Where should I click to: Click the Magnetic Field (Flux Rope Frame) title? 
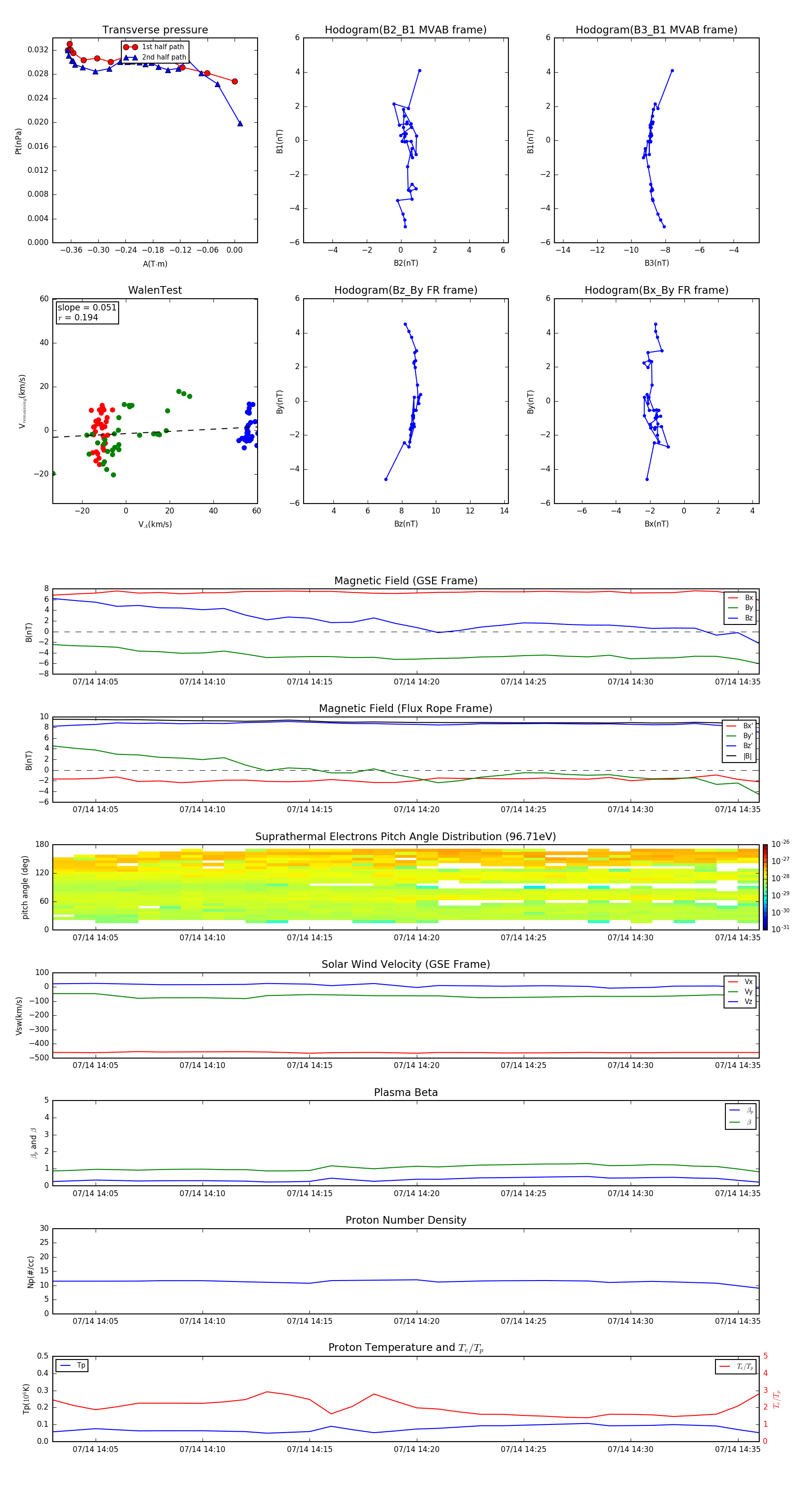(x=406, y=709)
